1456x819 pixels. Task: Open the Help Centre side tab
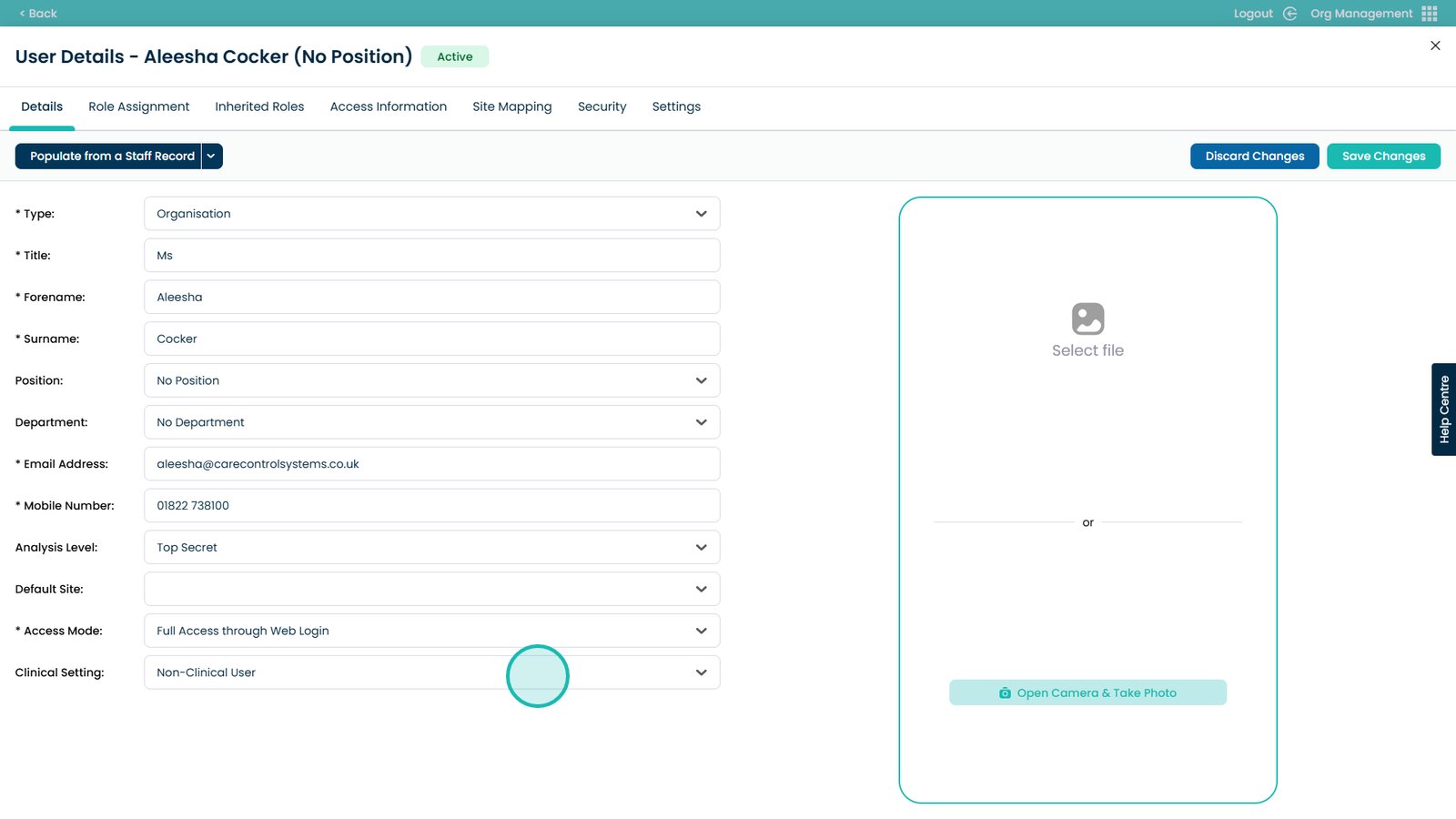[1443, 409]
